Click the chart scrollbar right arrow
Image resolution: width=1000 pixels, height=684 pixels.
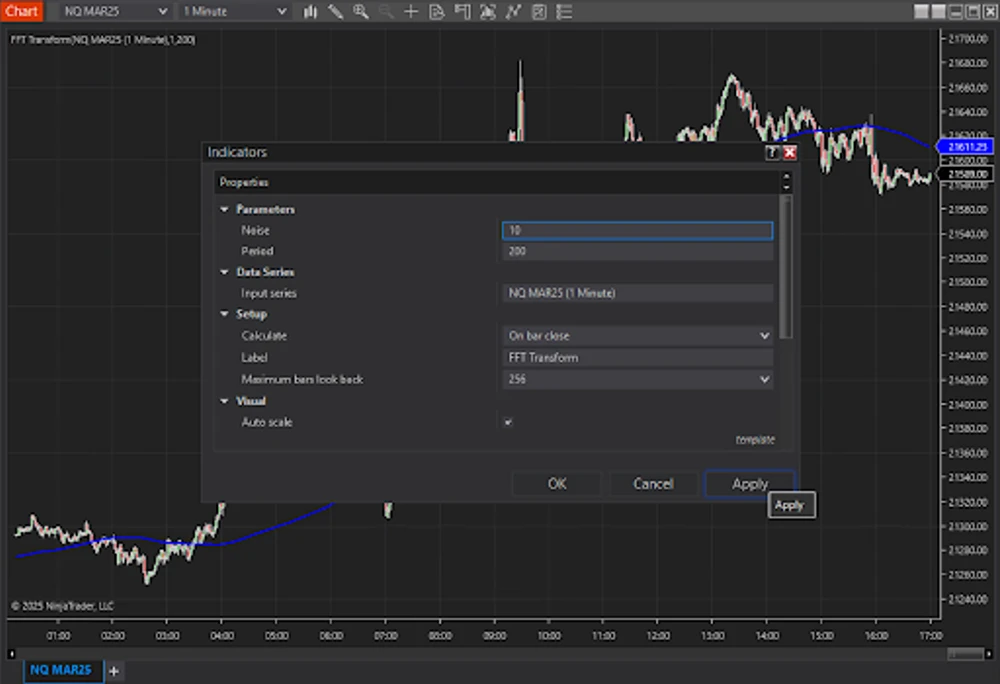pos(989,653)
